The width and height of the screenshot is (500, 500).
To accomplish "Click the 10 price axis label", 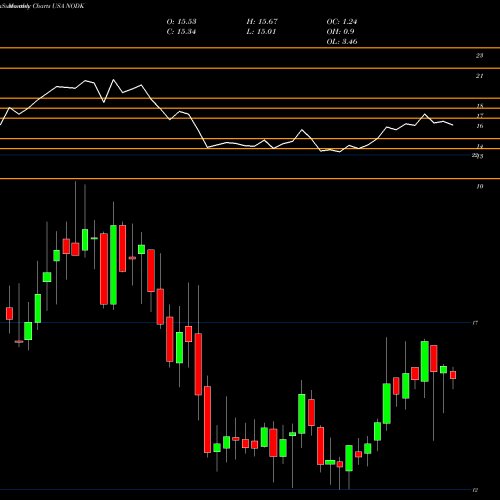I will (x=480, y=186).
